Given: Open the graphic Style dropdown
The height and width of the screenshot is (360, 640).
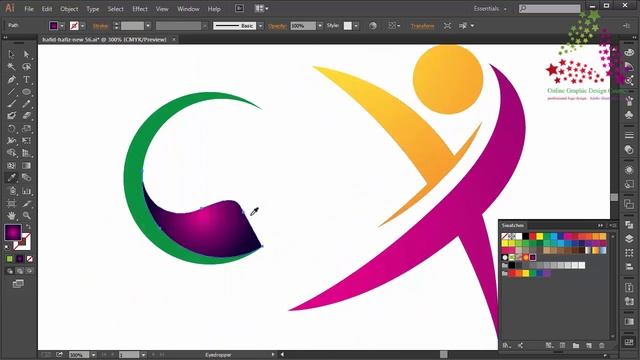Looking at the screenshot, I should click(x=356, y=26).
